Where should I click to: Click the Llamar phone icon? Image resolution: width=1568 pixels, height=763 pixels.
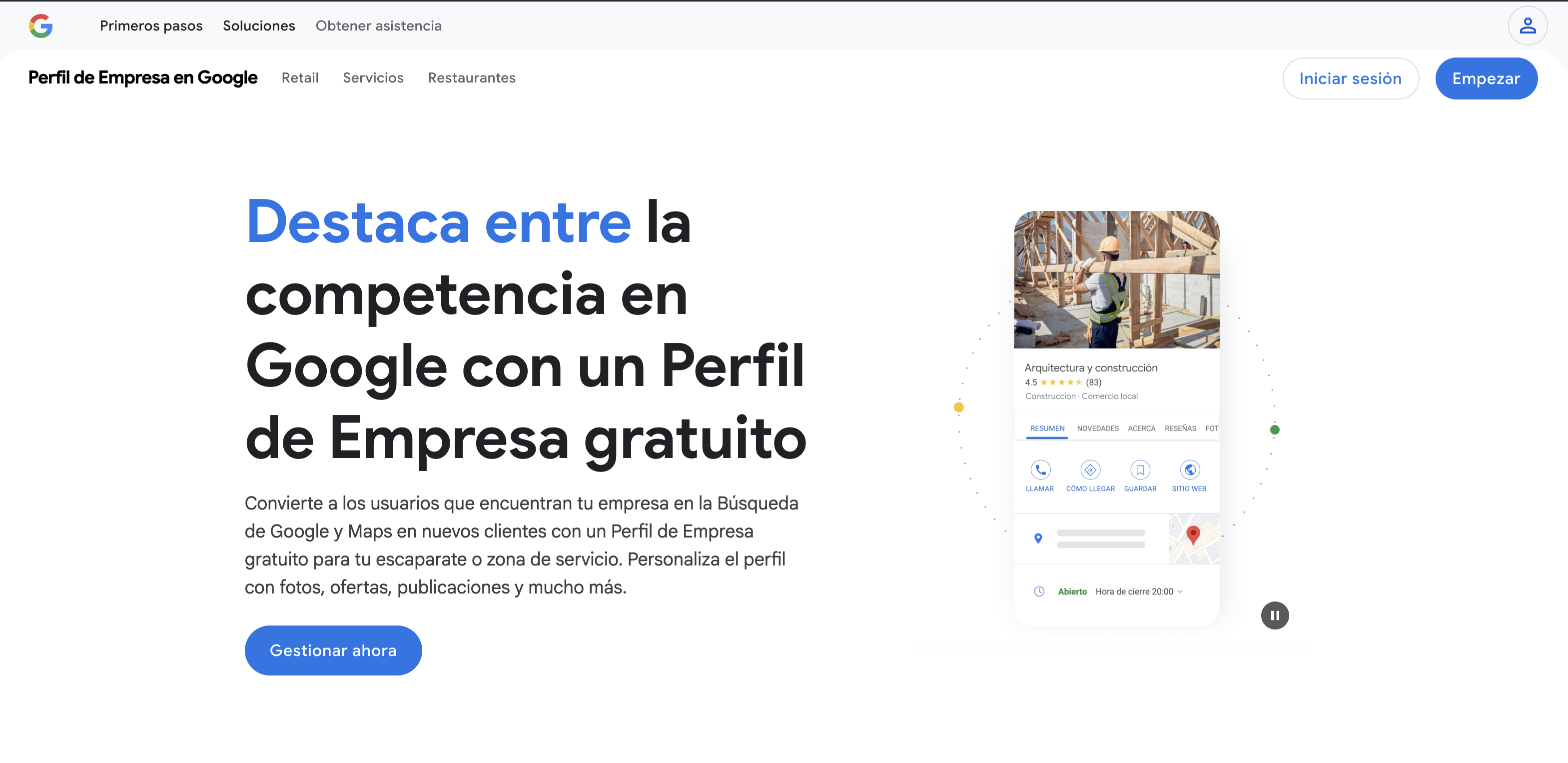click(x=1040, y=469)
